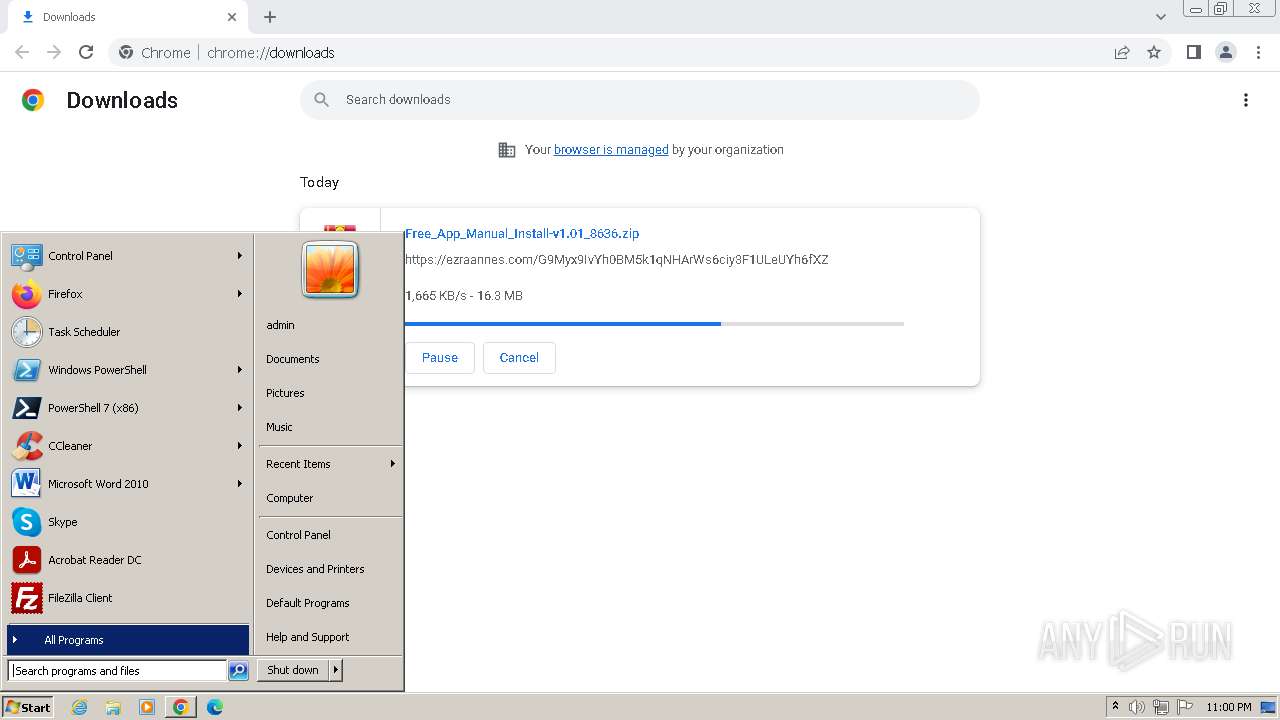Open Free_App_Manual_Install zip file link

[x=521, y=234]
